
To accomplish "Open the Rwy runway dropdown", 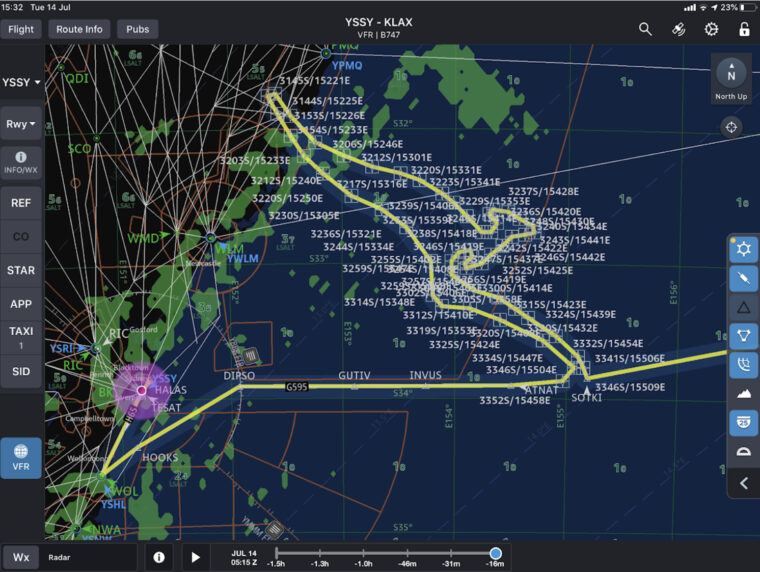I will [x=21, y=124].
